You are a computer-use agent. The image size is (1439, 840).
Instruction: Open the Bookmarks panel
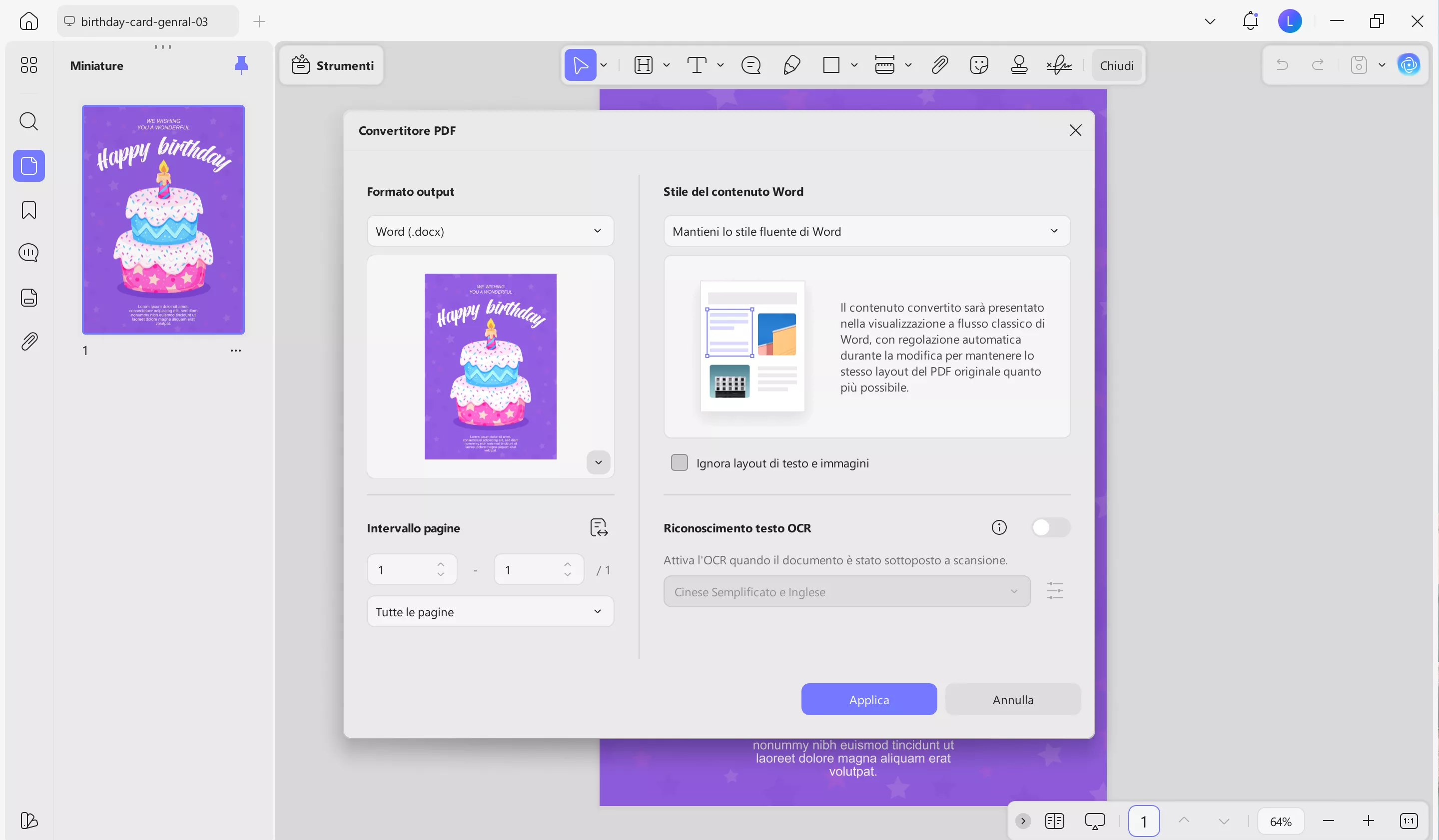pyautogui.click(x=28, y=210)
